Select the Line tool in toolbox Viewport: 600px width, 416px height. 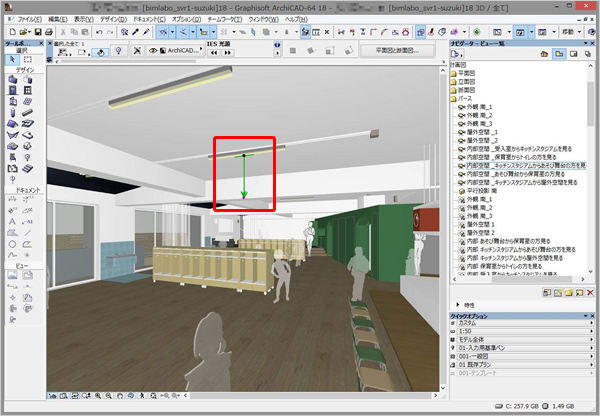(x=28, y=233)
